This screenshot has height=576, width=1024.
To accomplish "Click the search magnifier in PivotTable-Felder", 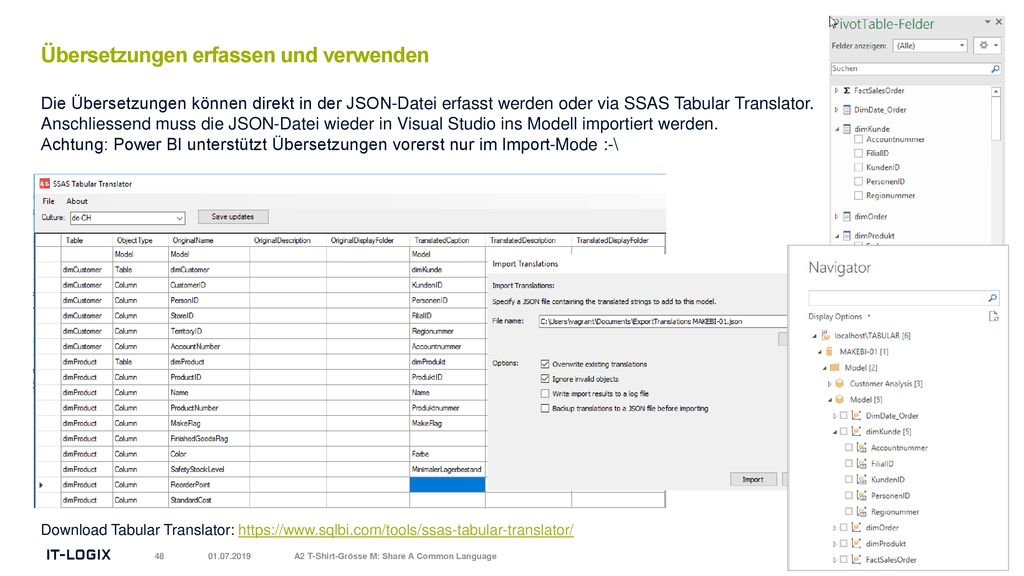I will [x=995, y=69].
